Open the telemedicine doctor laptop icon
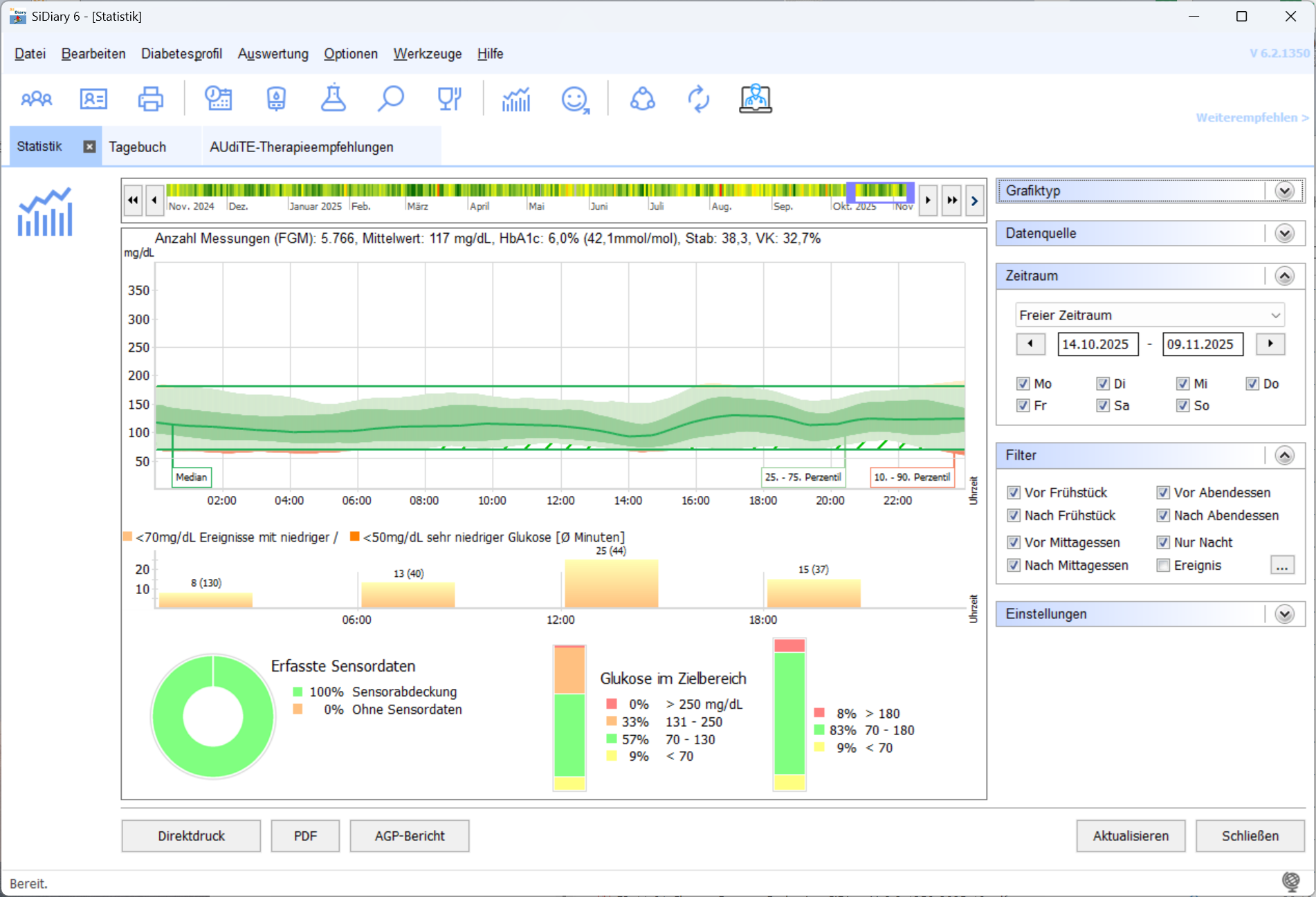 [x=755, y=98]
